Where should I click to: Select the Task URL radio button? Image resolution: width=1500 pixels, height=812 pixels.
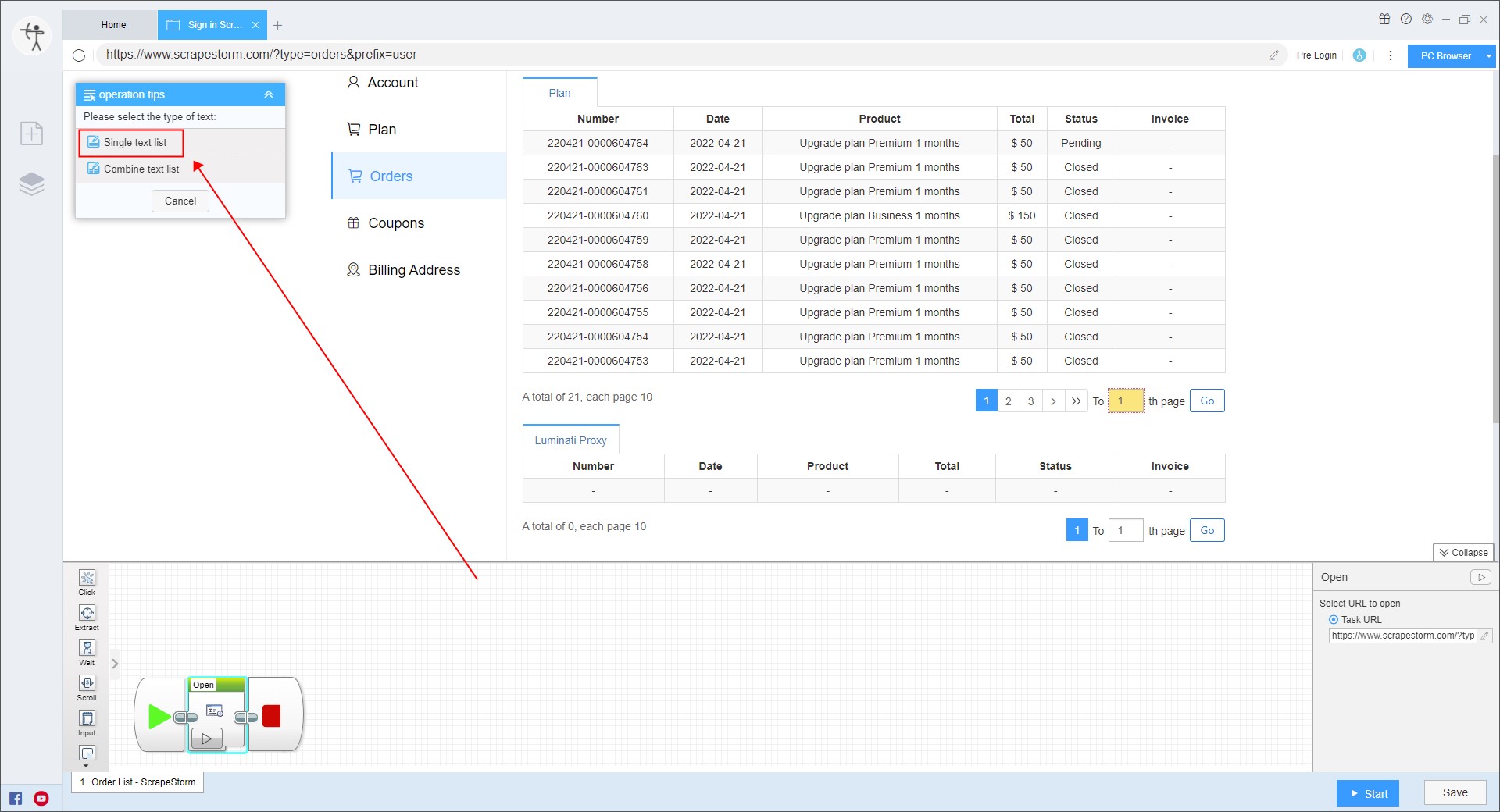click(1334, 620)
